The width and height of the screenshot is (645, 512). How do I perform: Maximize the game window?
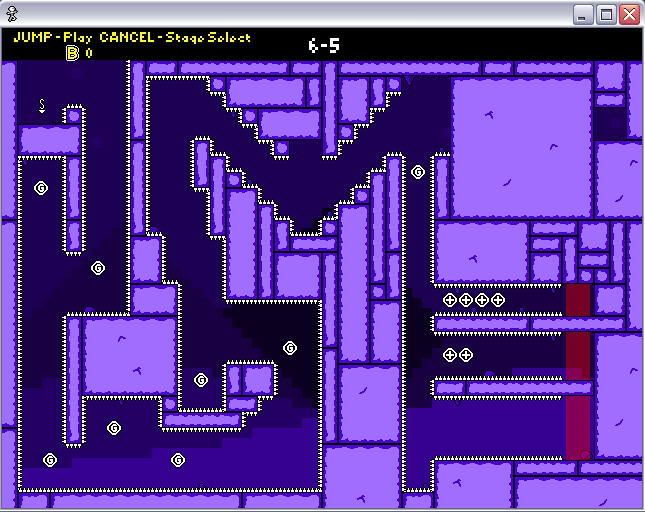coord(607,14)
